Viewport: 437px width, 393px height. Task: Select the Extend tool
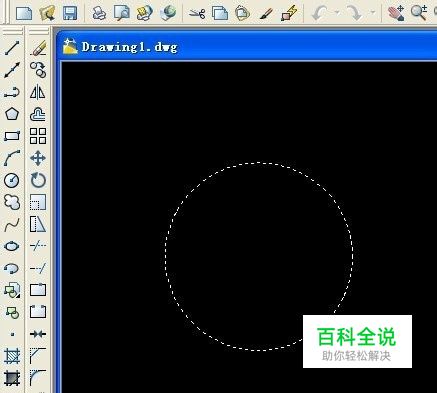click(x=38, y=268)
